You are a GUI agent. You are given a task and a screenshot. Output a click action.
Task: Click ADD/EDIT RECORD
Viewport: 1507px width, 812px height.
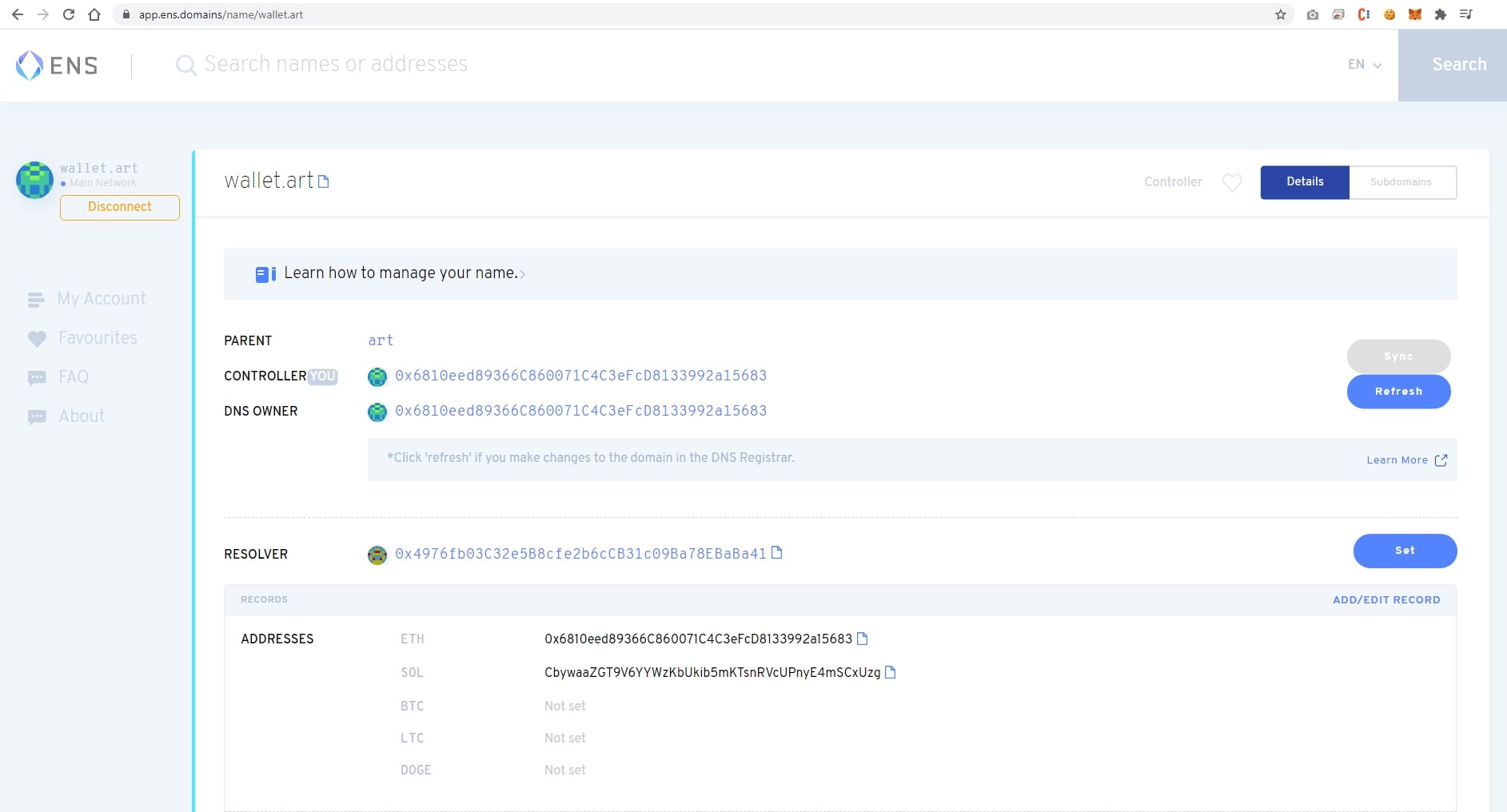(1386, 600)
